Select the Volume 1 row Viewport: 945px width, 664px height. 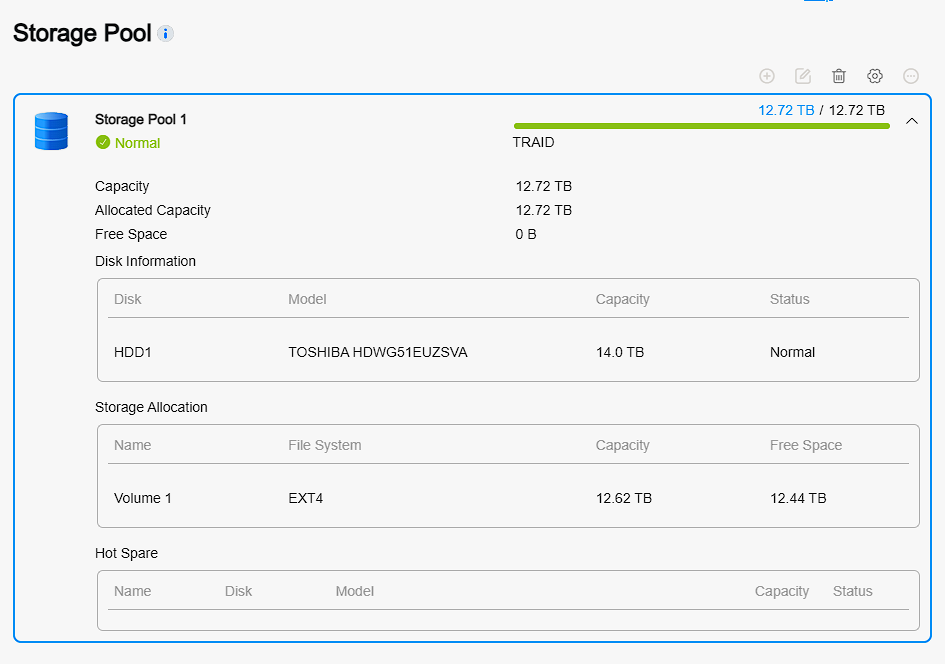508,498
